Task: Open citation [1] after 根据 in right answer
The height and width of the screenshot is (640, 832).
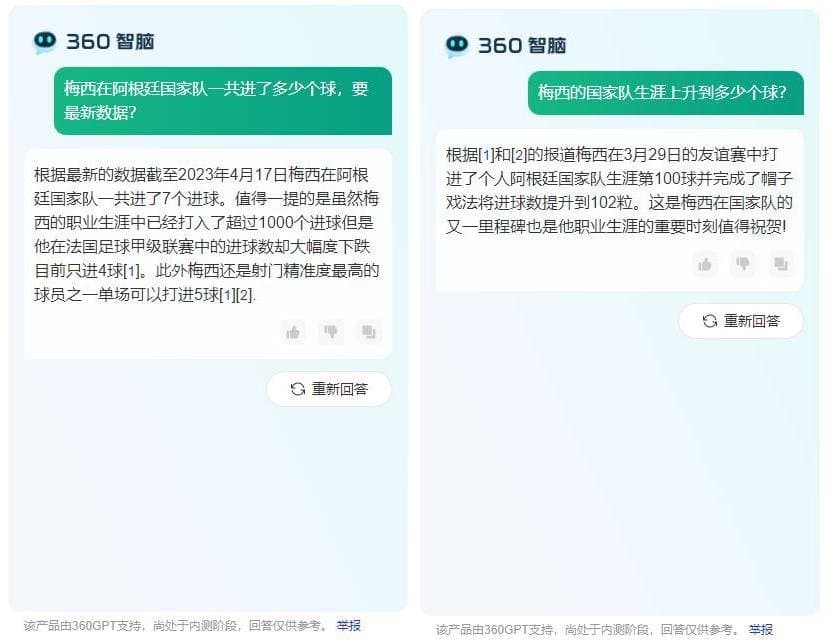Action: click(x=486, y=155)
